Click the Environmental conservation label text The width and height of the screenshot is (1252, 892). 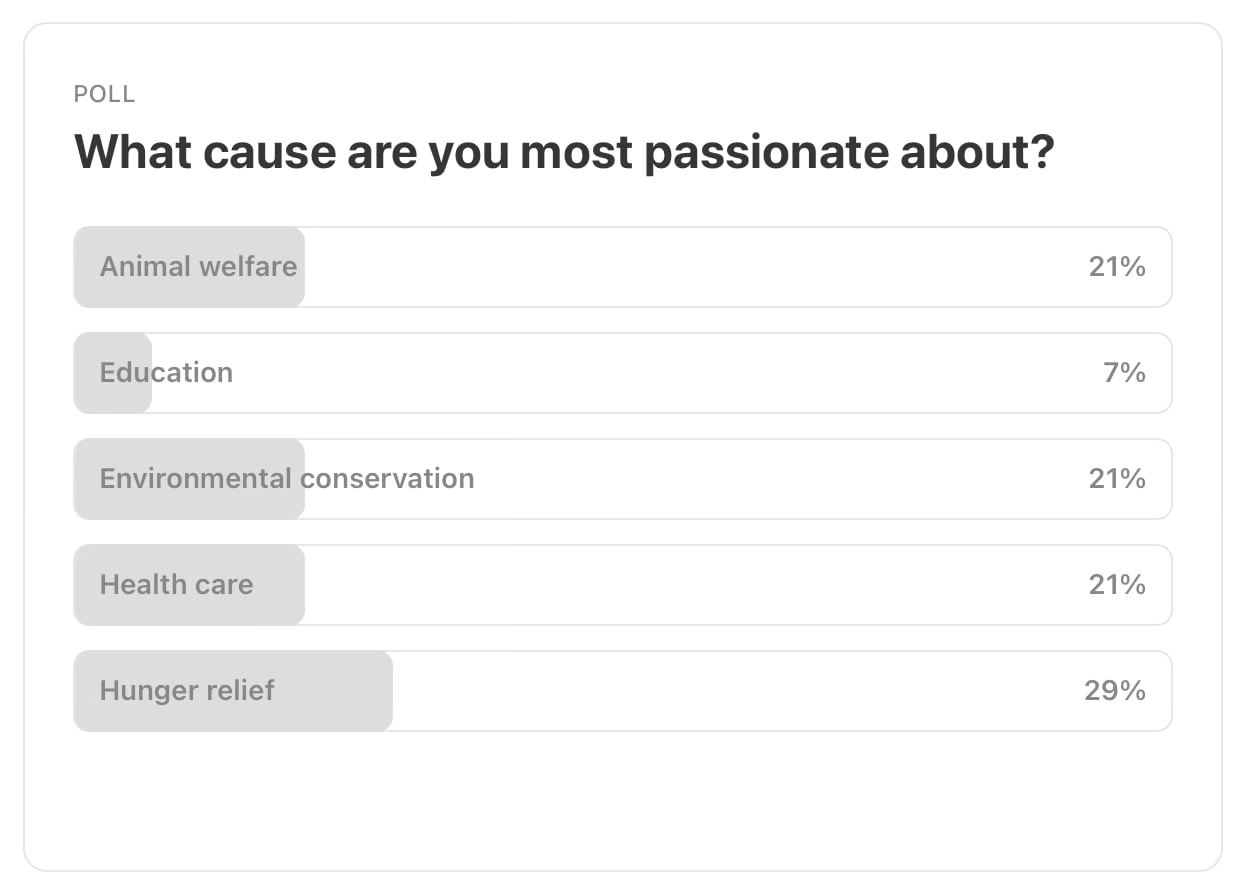[286, 478]
